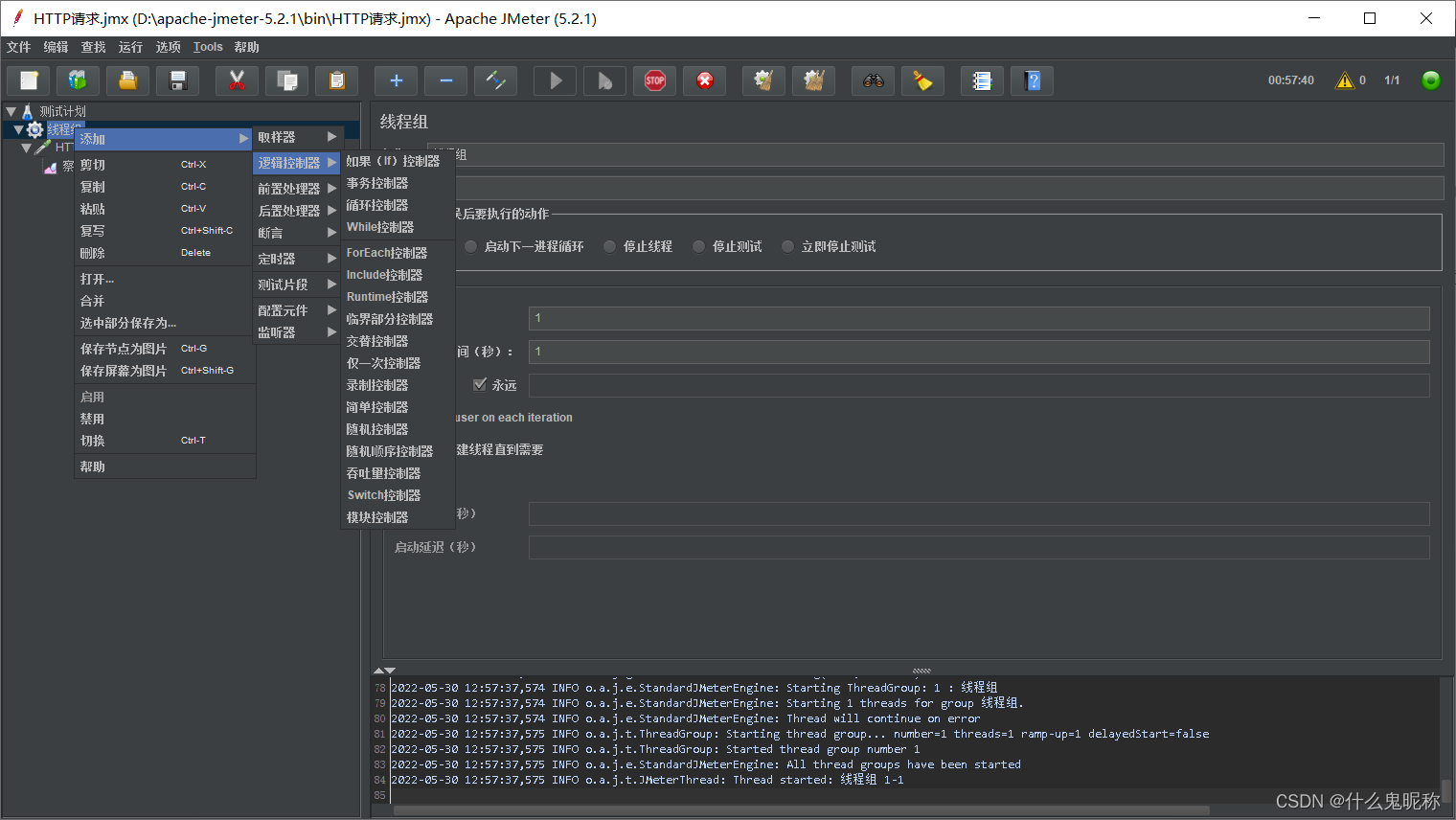Click the log panel horizontal scrollbar

pos(801,810)
